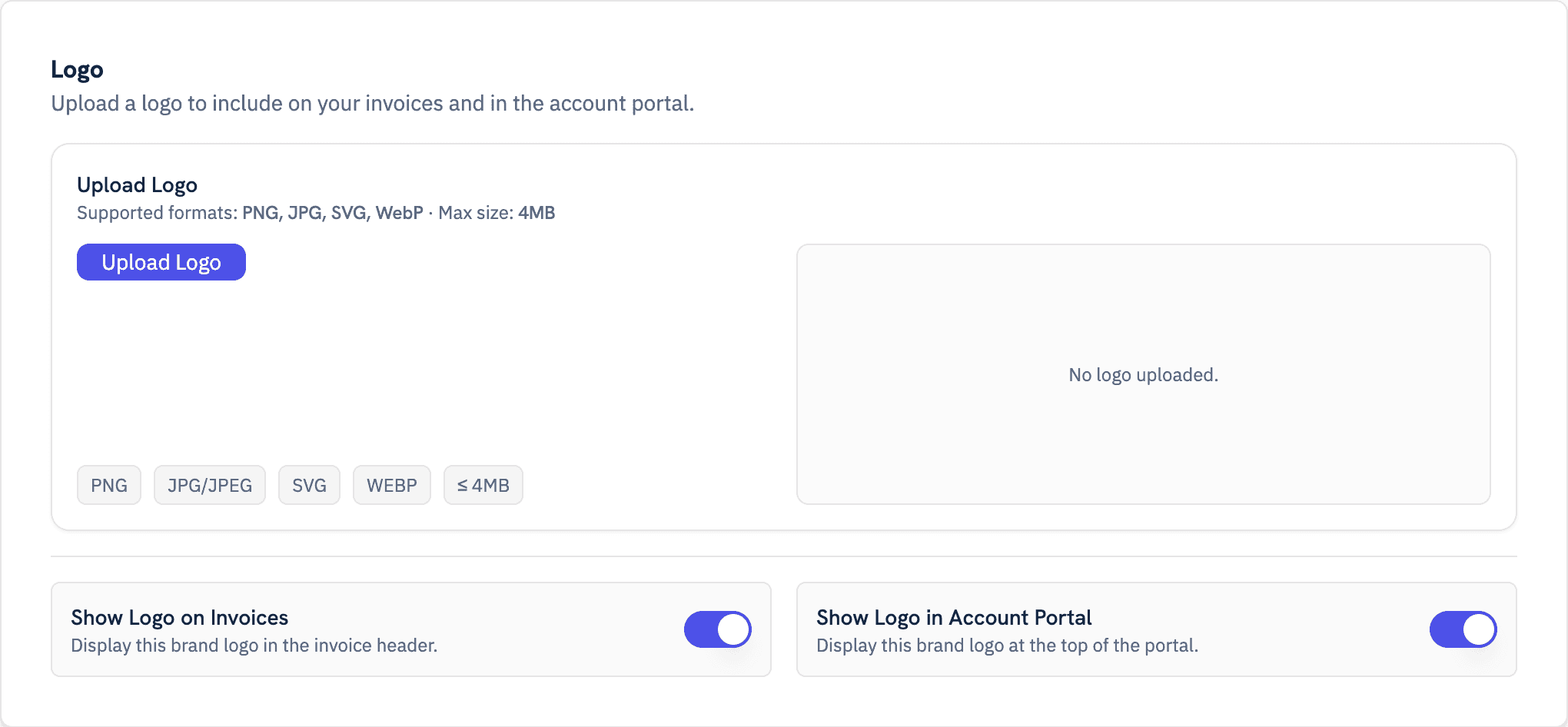1568x727 pixels.
Task: Click the JPG/JPEG format chip
Action: (x=210, y=485)
